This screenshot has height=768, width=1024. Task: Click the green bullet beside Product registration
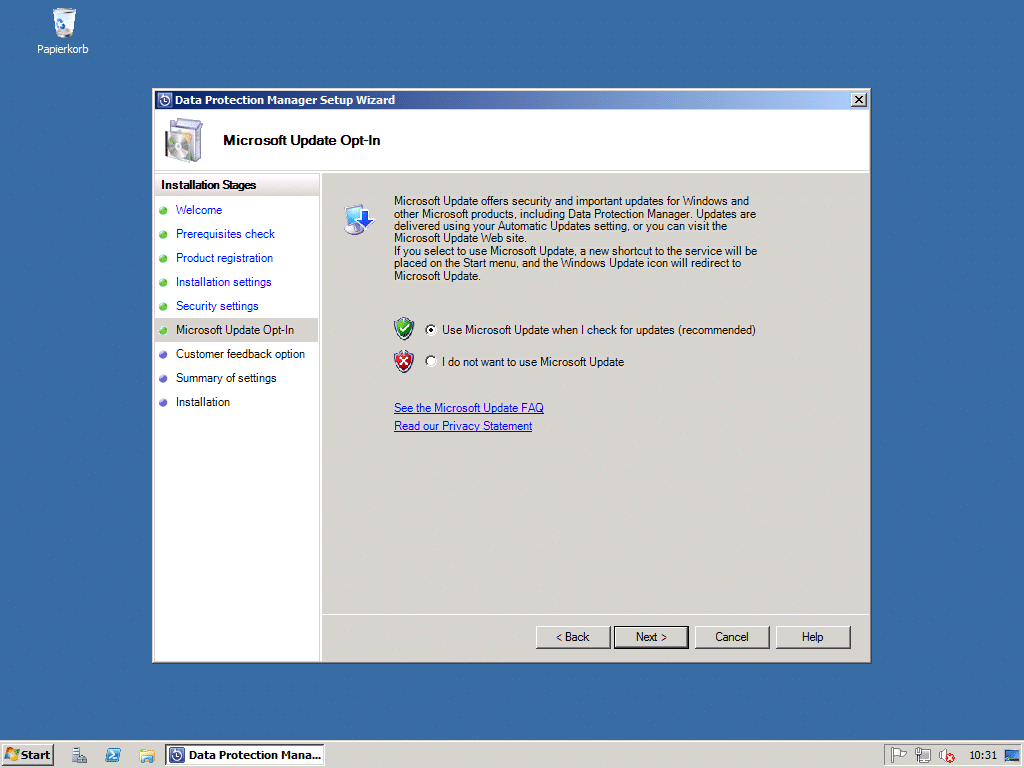(163, 259)
